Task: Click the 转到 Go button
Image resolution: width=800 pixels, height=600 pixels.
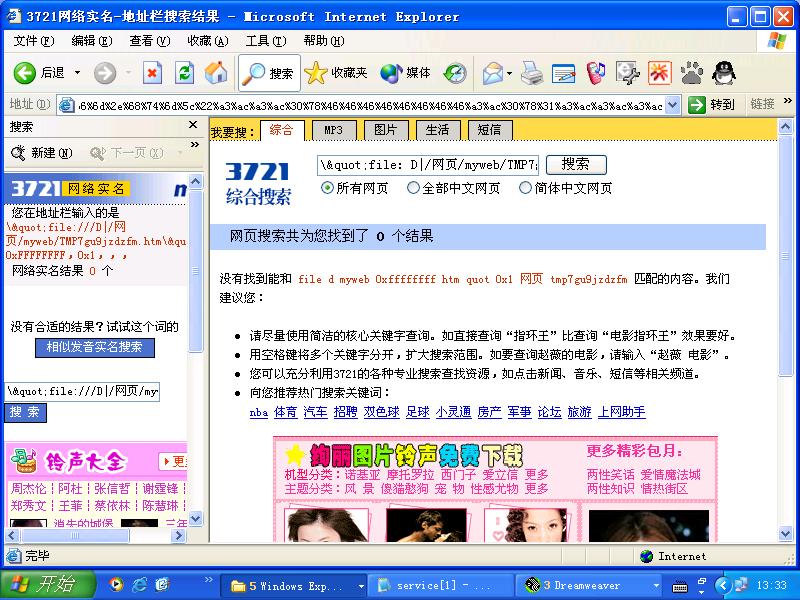Action: point(712,105)
